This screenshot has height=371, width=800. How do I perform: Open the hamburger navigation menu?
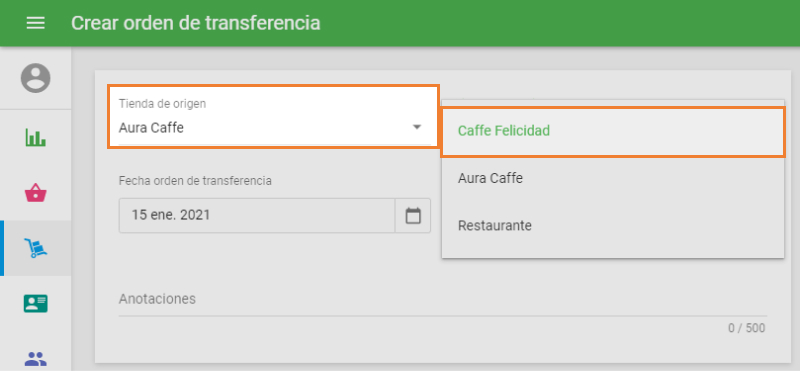point(35,23)
